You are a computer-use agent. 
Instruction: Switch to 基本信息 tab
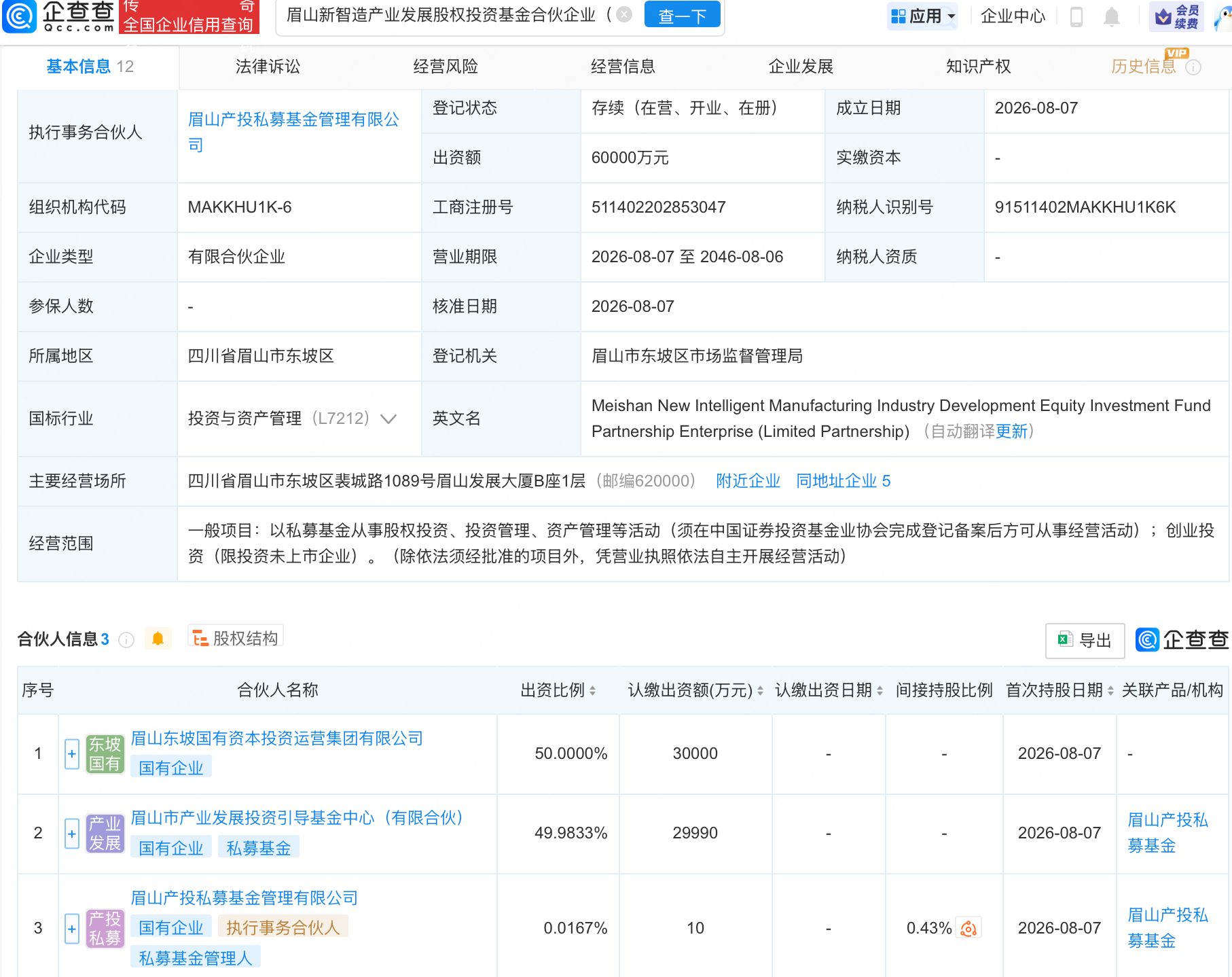tap(90, 67)
